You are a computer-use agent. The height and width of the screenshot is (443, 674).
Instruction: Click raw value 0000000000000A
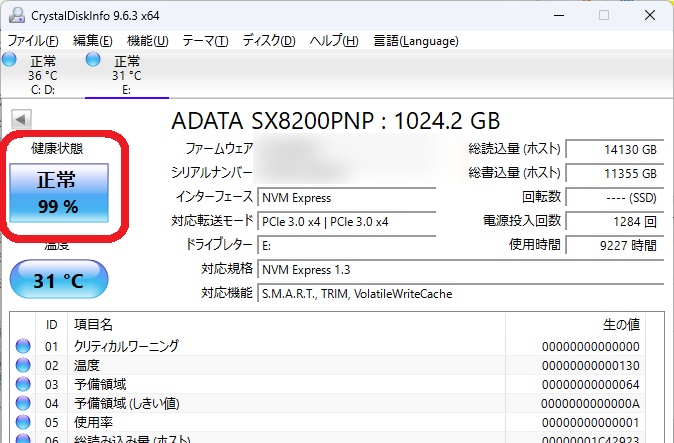click(590, 403)
